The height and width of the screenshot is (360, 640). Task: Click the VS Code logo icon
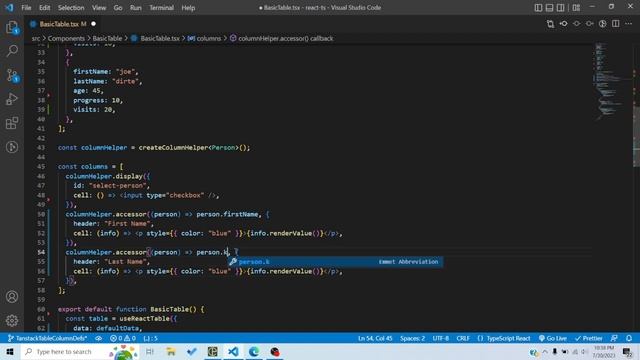tap(9, 7)
